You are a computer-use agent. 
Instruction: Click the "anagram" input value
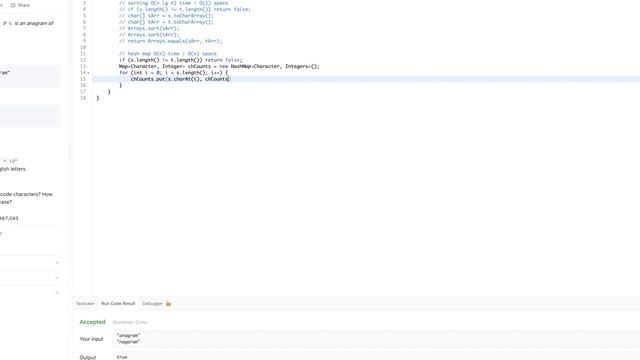(129, 336)
